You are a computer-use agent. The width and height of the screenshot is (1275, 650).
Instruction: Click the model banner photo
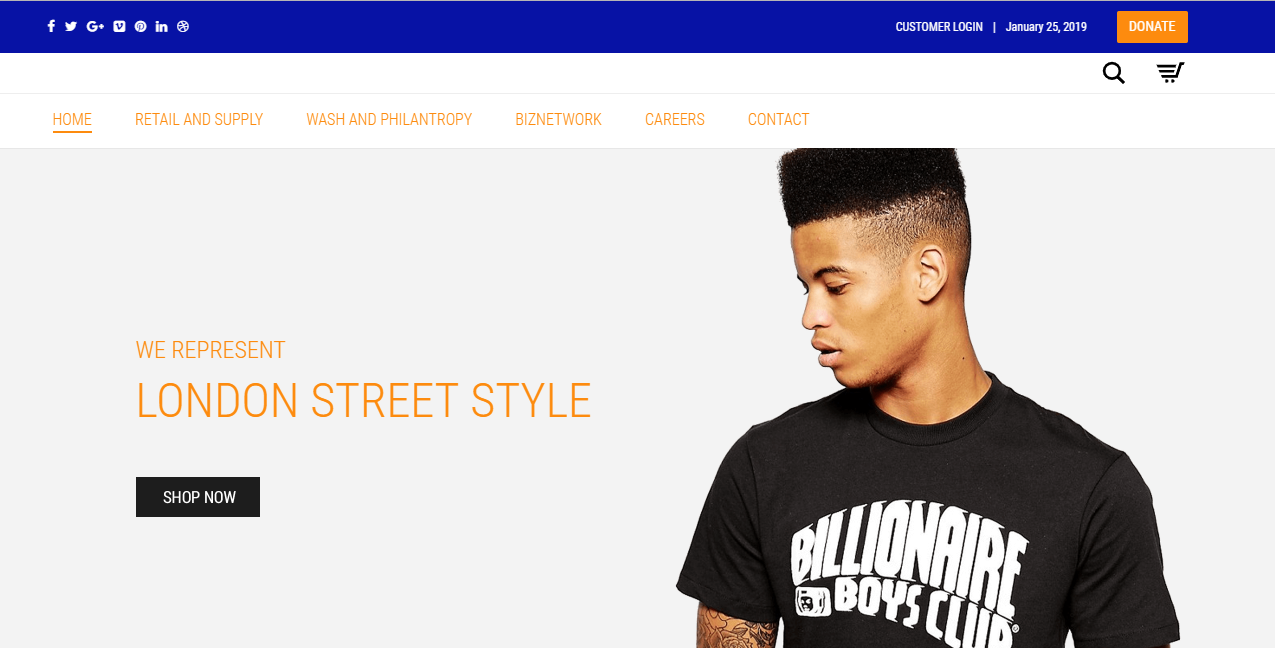coord(928,398)
